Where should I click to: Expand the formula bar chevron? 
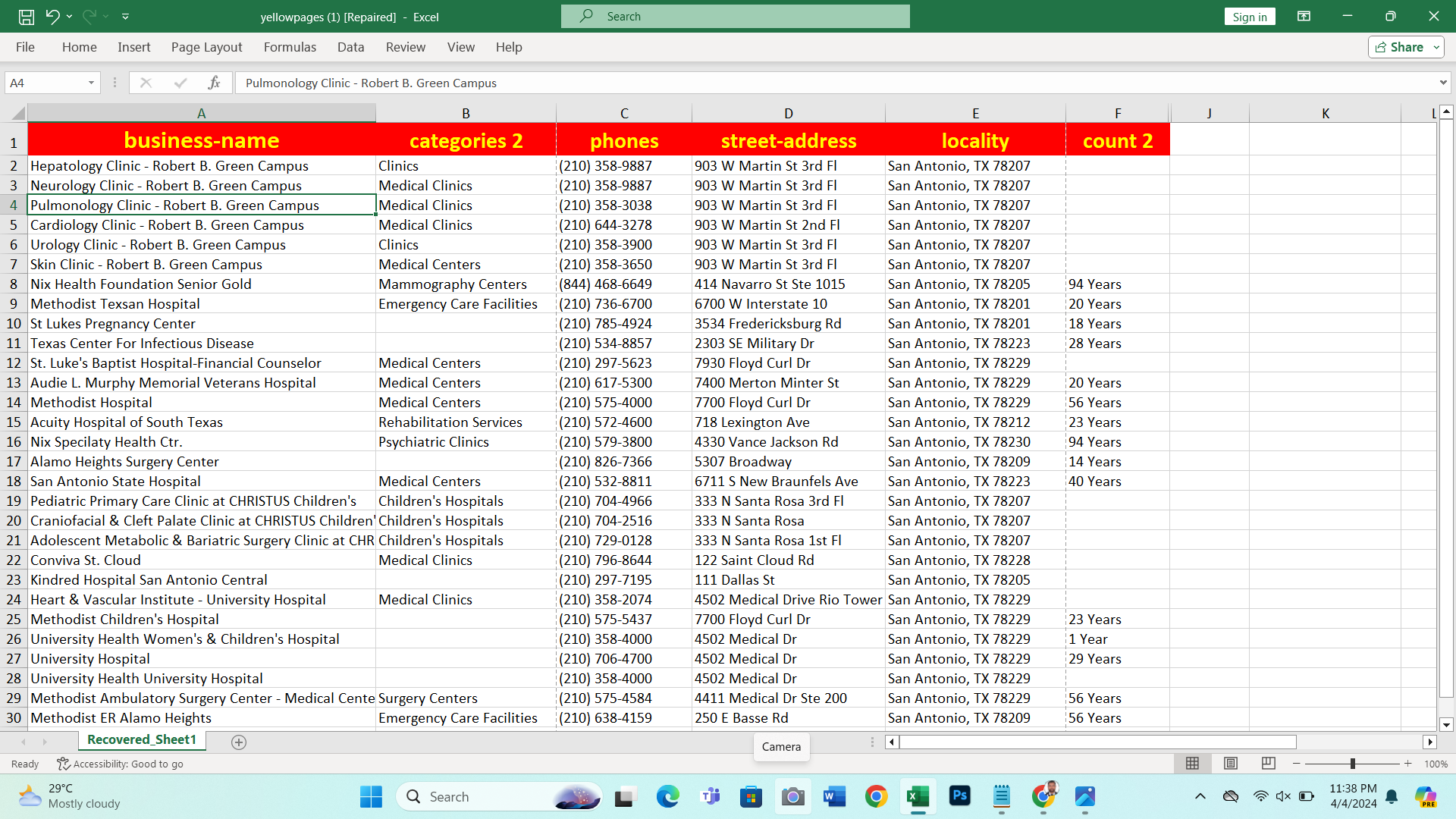coord(1442,83)
